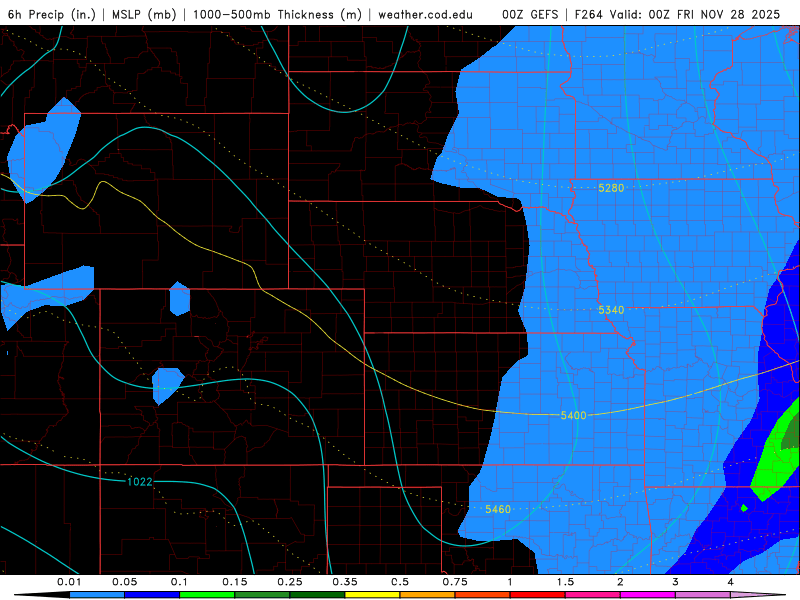Click the 5280 thickness contour label
The image size is (800, 600).
coord(611,188)
